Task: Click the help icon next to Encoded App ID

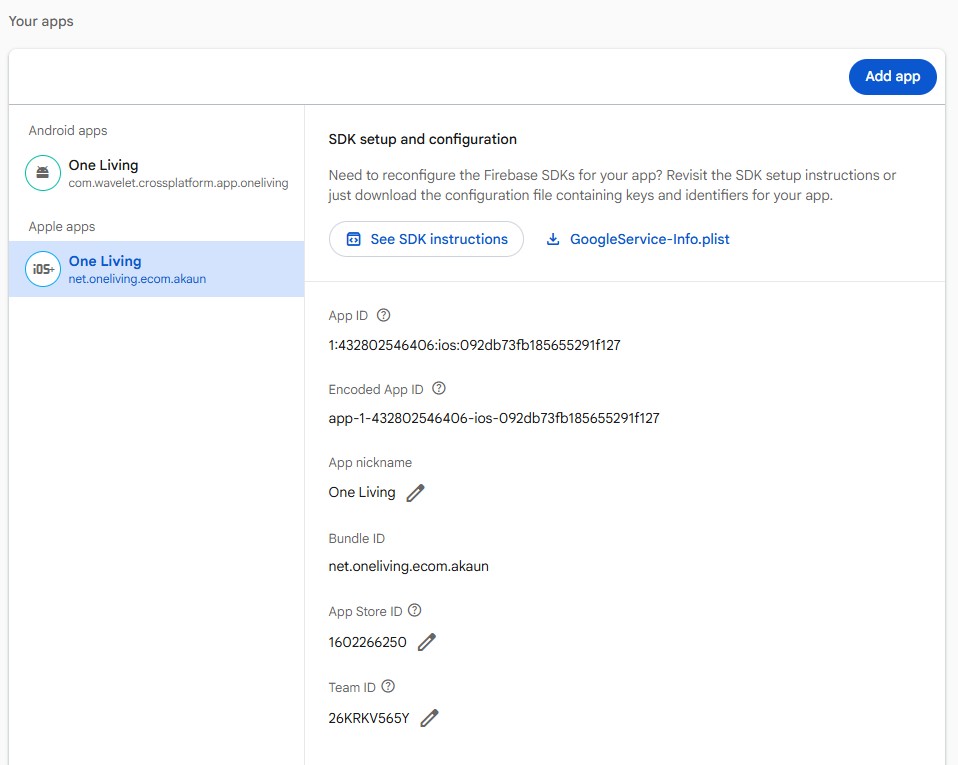Action: pyautogui.click(x=438, y=388)
